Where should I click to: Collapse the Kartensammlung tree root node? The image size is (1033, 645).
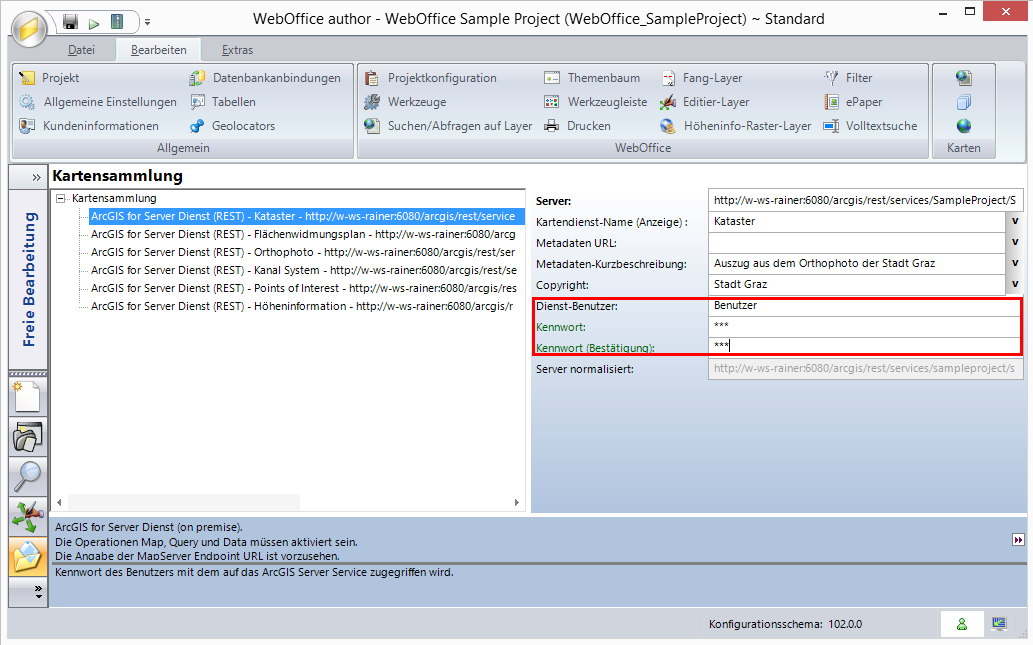click(61, 198)
